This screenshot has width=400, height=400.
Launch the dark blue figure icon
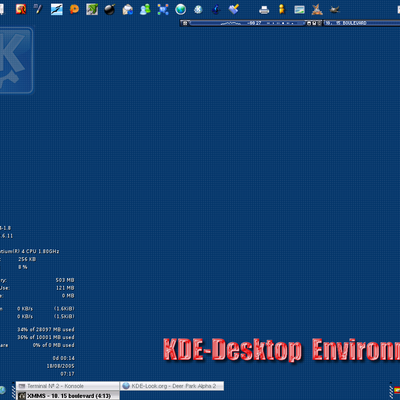pos(216,9)
